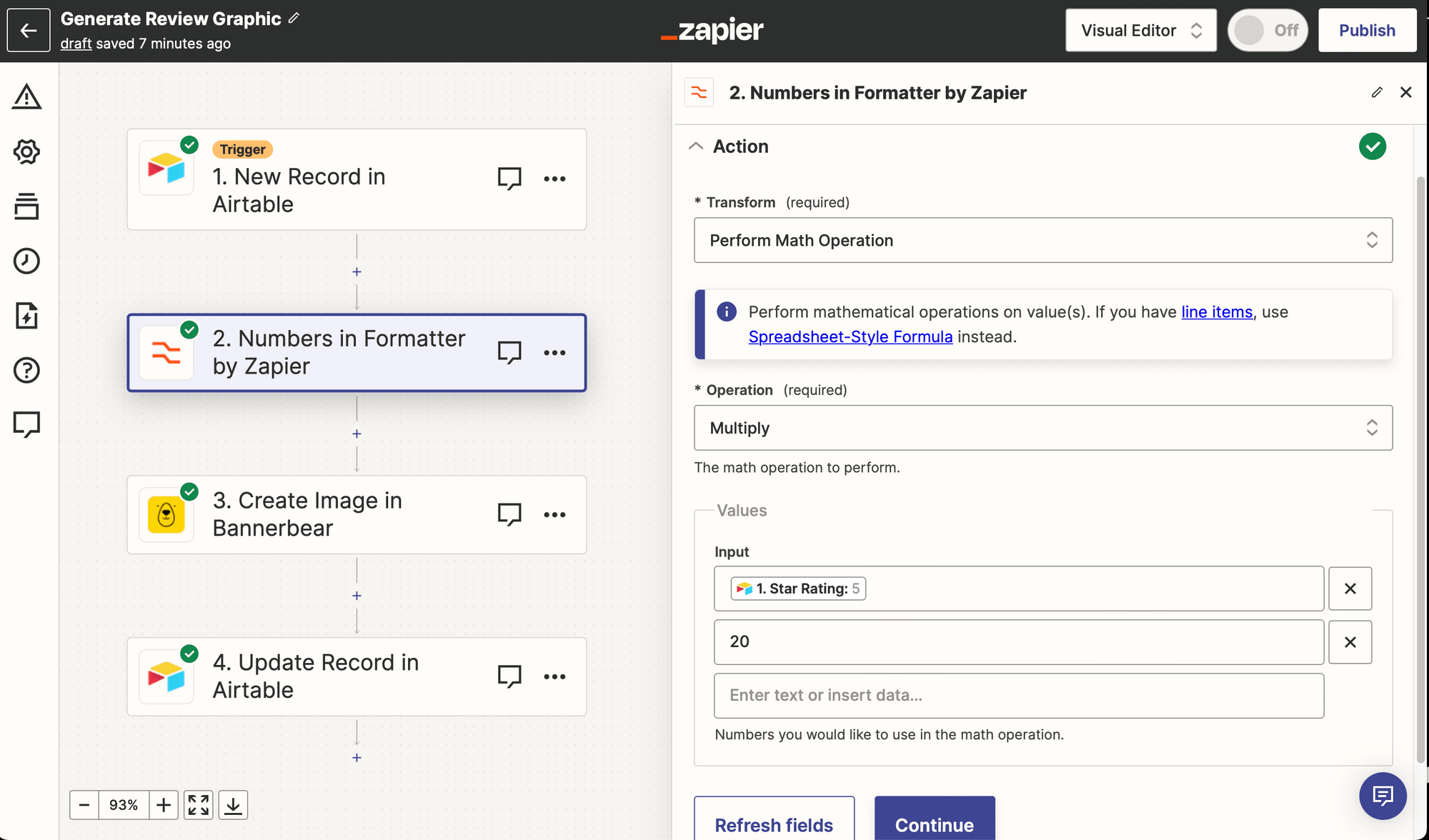Click the history/clock icon in sidebar

coord(26,261)
